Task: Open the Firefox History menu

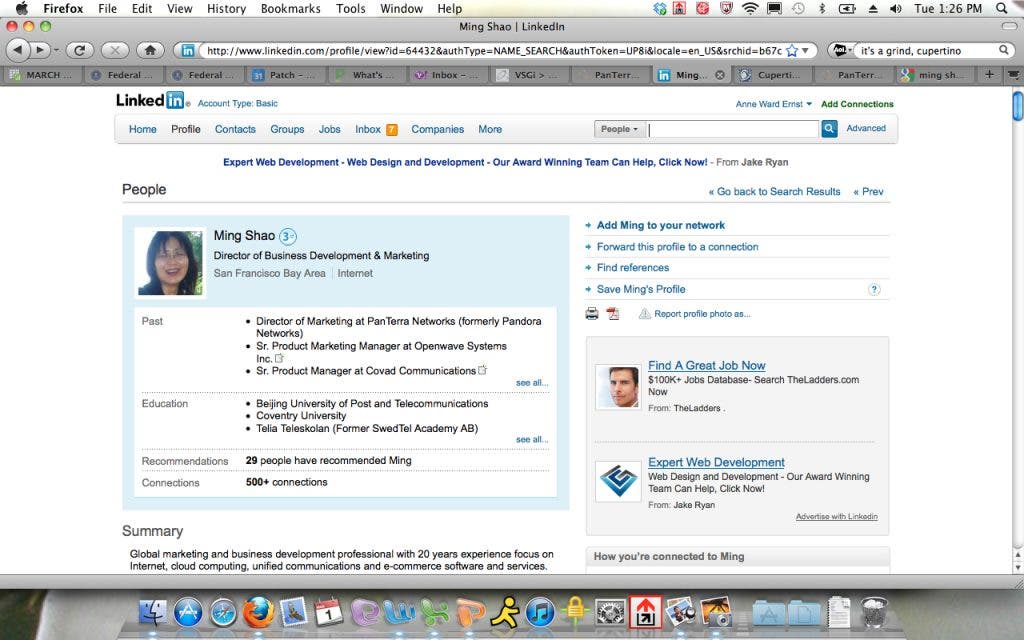Action: click(x=226, y=8)
